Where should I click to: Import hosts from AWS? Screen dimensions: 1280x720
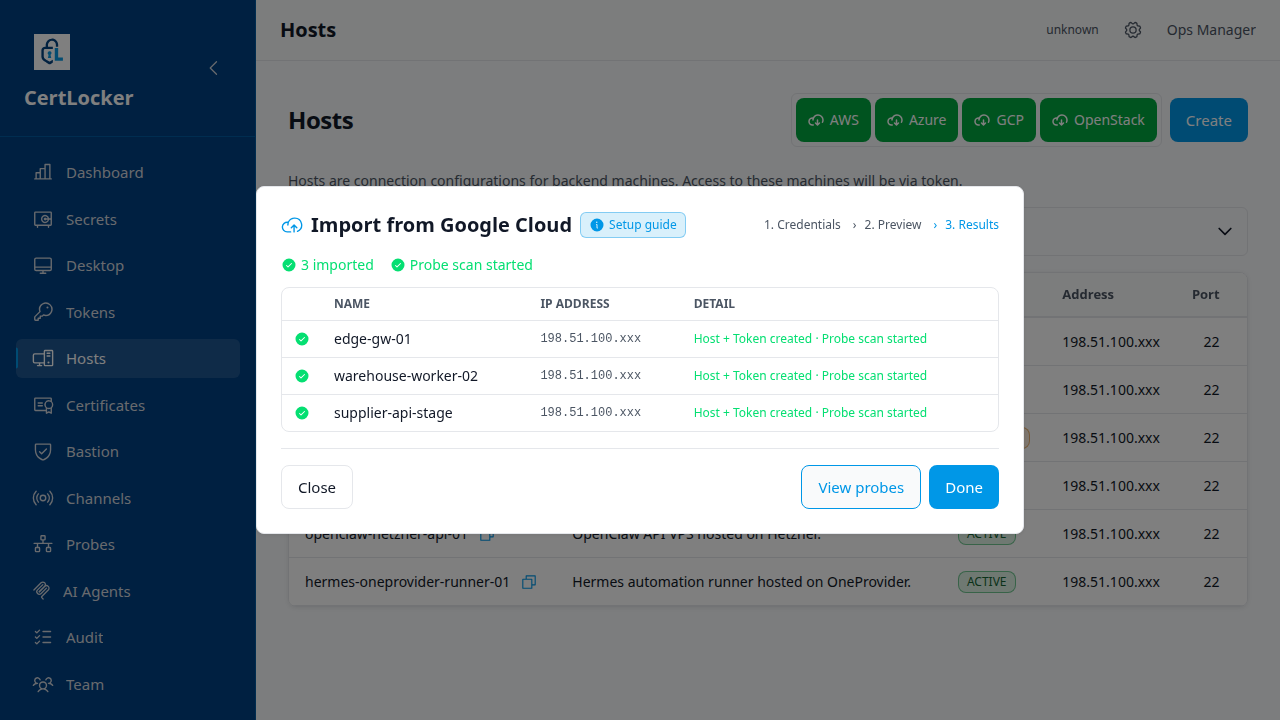(x=834, y=120)
